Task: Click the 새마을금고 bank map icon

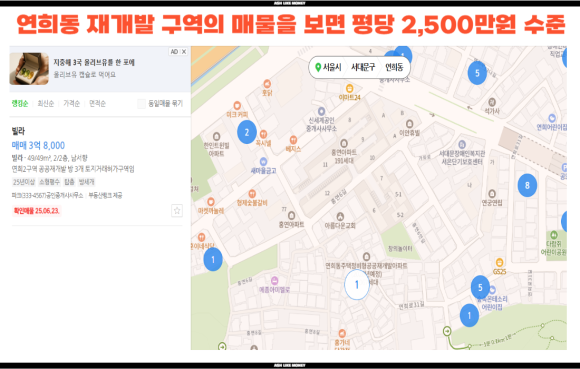Action: [263, 162]
